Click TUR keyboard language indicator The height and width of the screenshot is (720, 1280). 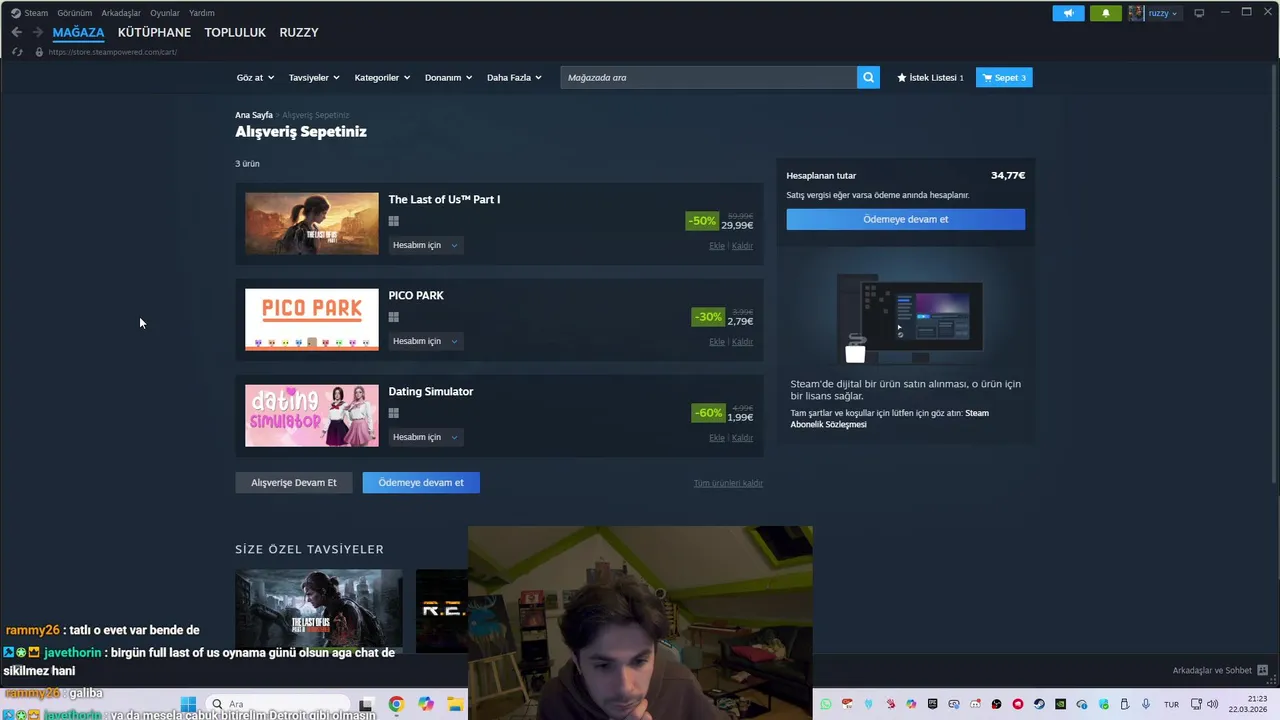pyautogui.click(x=1171, y=704)
